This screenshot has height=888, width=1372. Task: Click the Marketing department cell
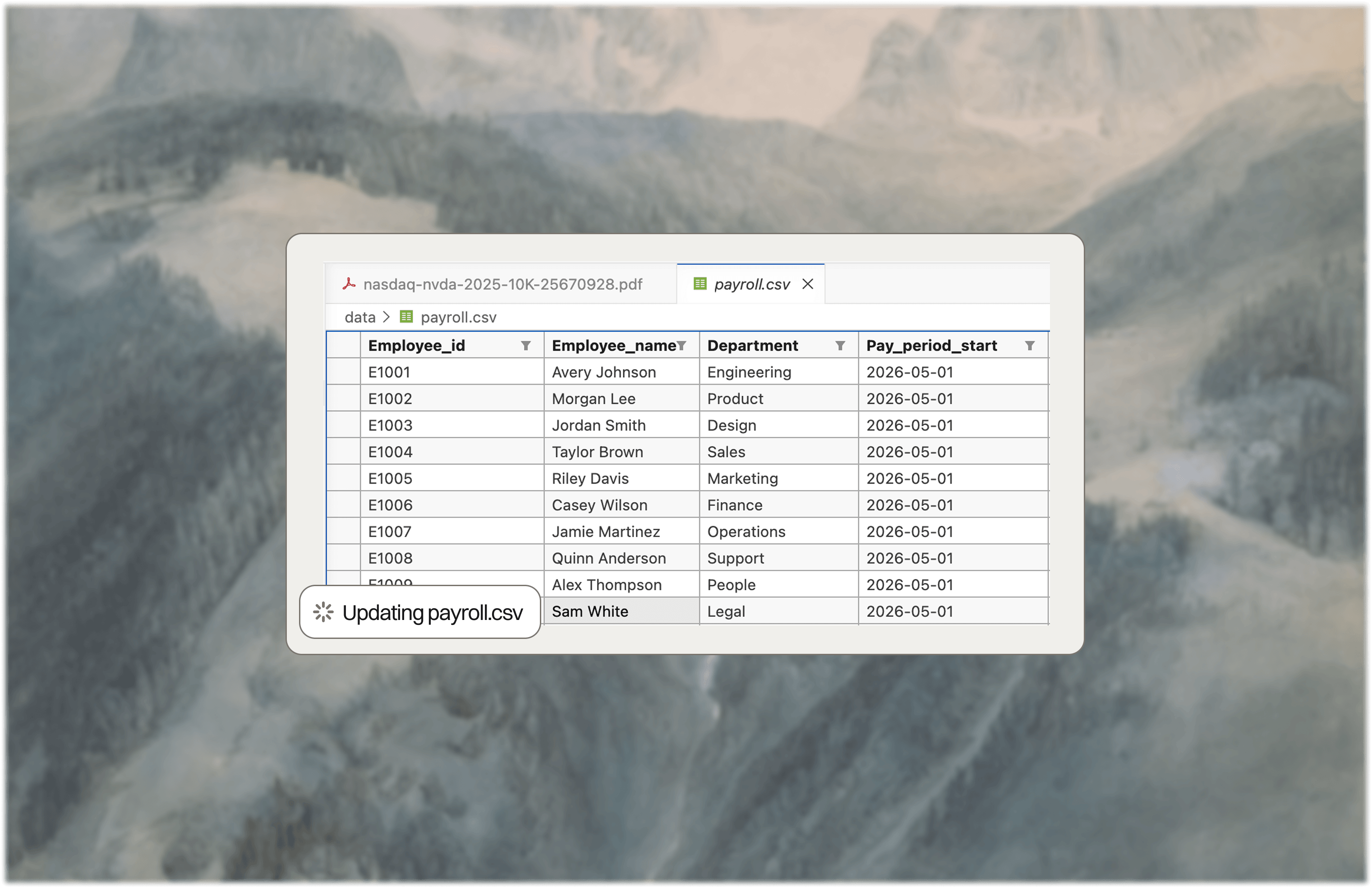tap(779, 478)
